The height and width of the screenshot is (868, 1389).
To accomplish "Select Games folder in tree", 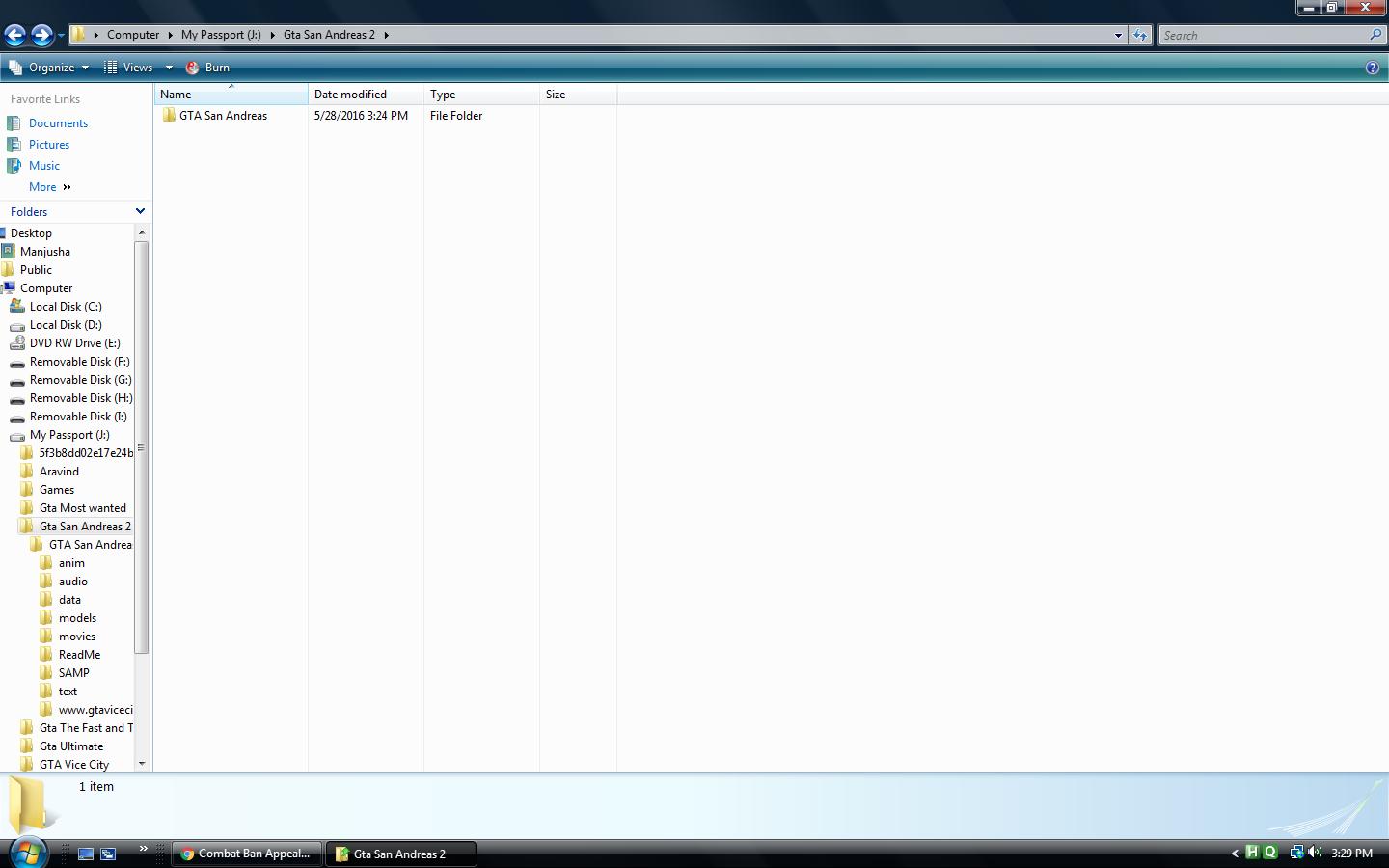I will point(56,490).
